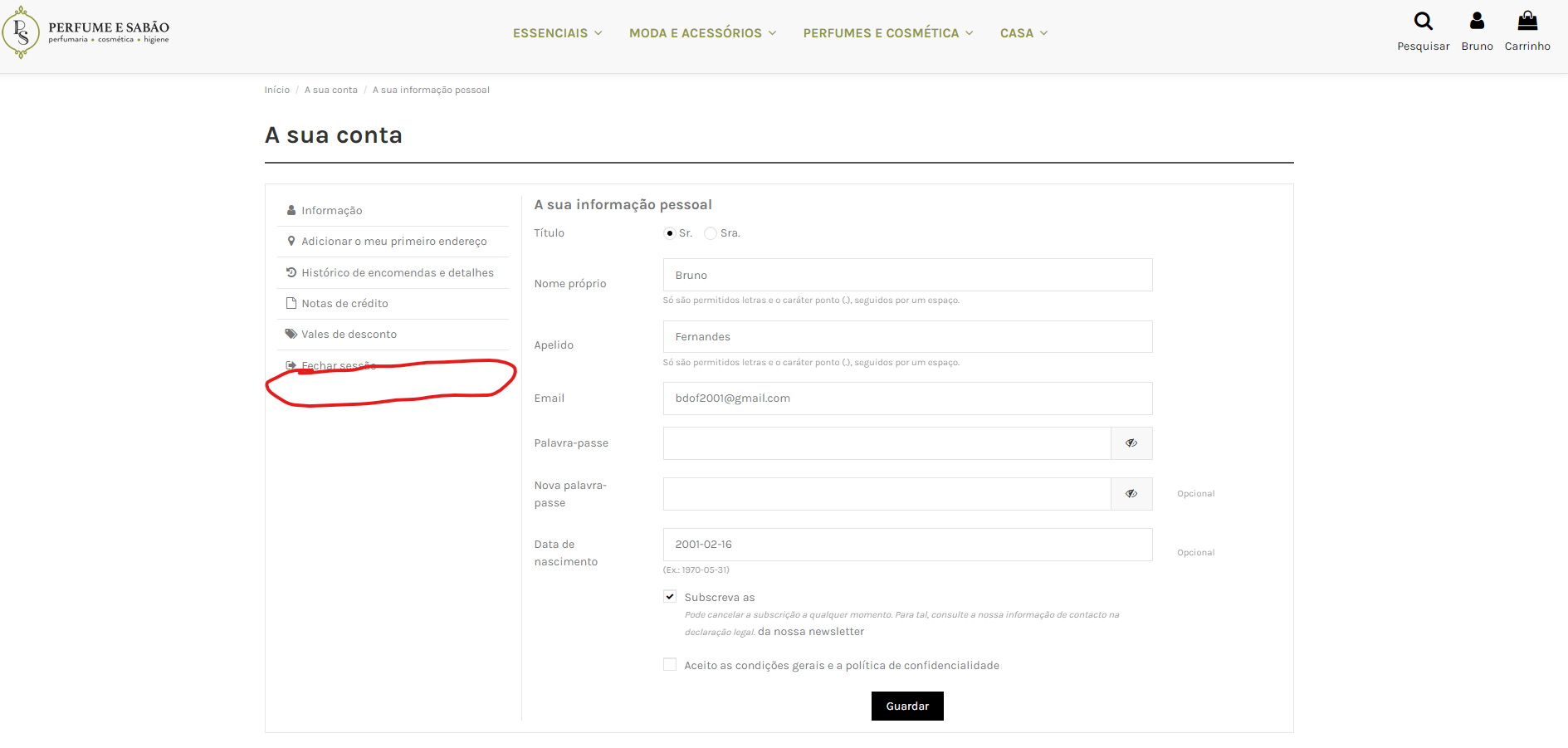The width and height of the screenshot is (1568, 748).
Task: Expand the Perfumes e Cosmética menu
Action: click(888, 33)
